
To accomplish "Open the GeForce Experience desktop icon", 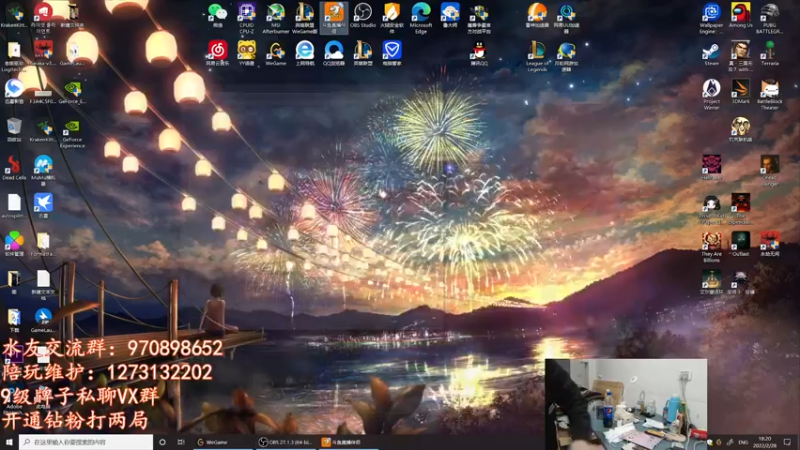I will click(72, 134).
